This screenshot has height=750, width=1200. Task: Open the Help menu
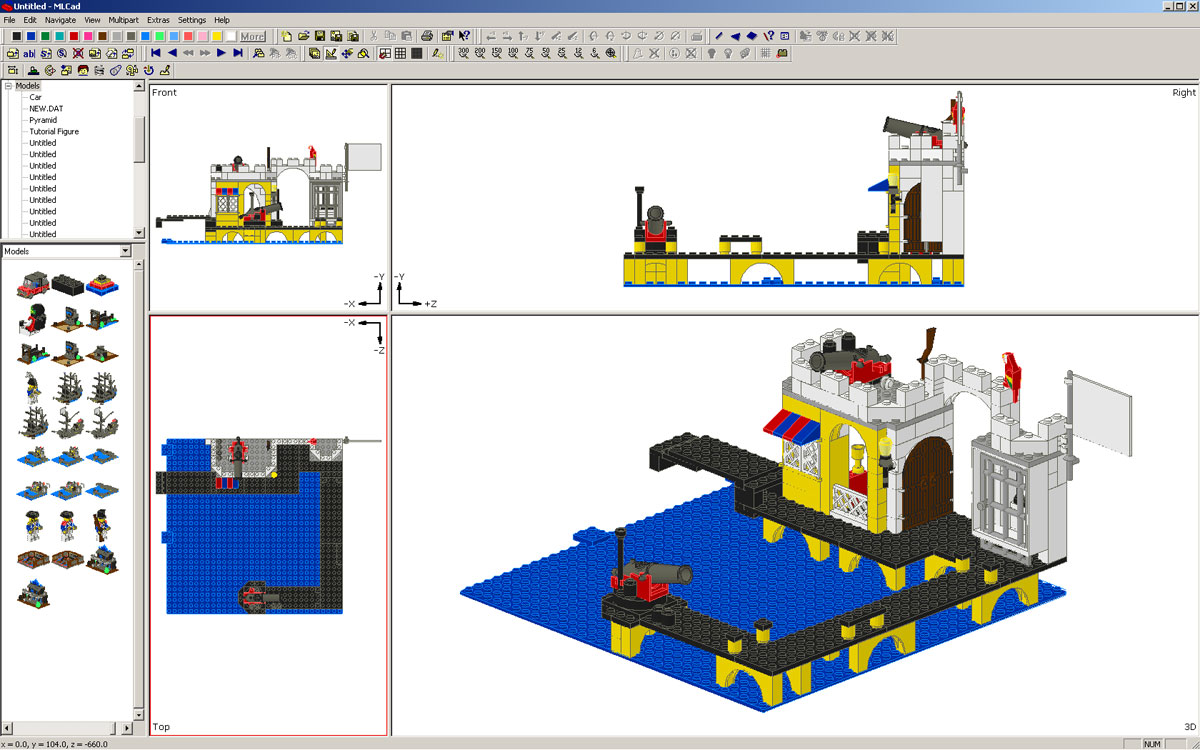tap(221, 20)
